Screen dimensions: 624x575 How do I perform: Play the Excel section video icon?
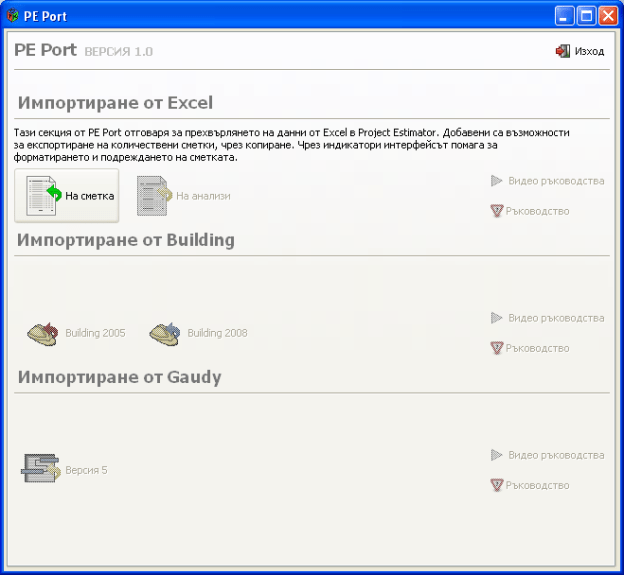(496, 181)
